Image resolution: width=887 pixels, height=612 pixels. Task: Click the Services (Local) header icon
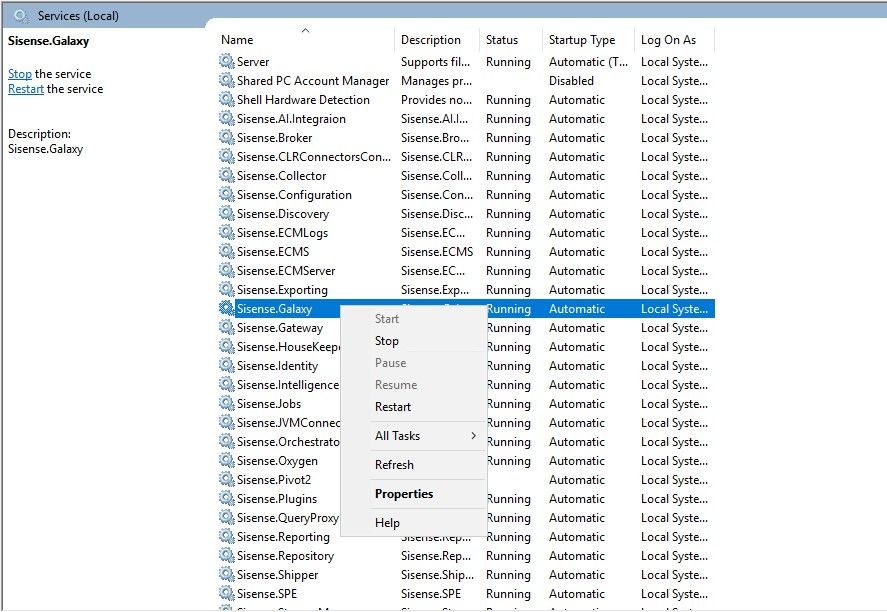coord(20,15)
